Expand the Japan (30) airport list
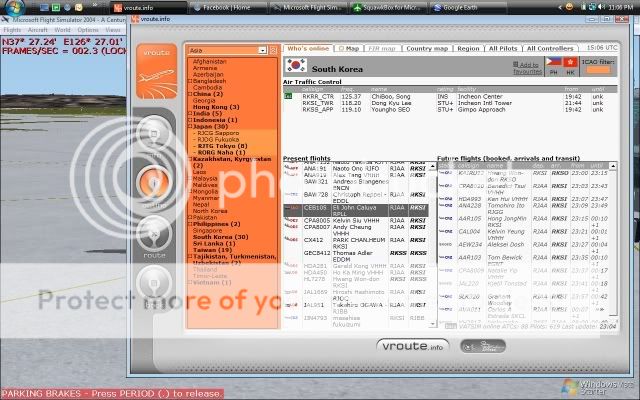The image size is (640, 400). click(189, 126)
